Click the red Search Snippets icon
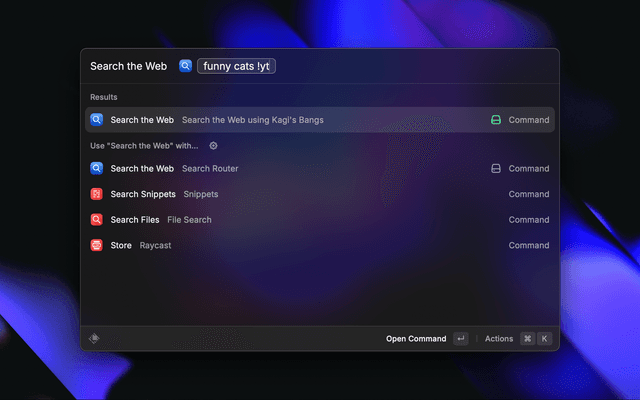 (x=96, y=194)
